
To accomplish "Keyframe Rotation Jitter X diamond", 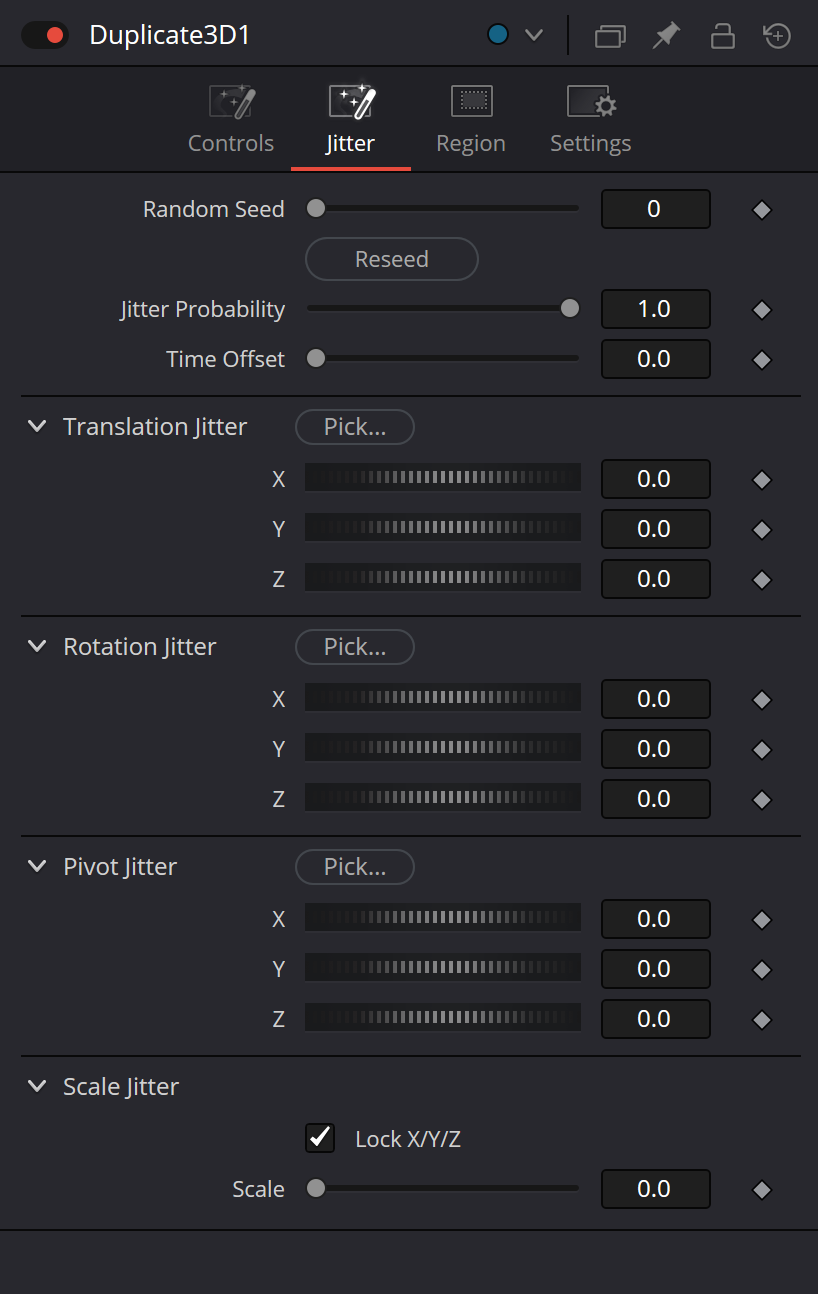I will tap(762, 700).
